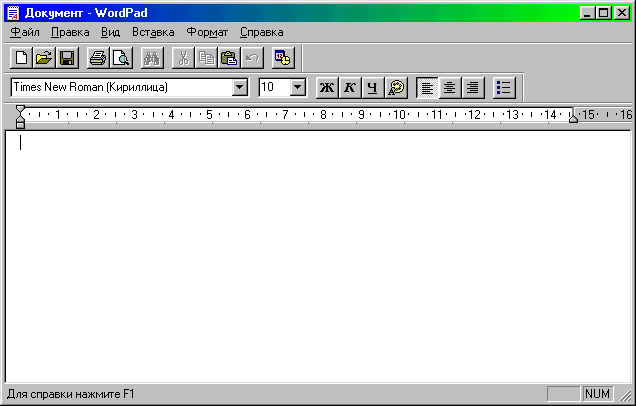Click the first-line indent marker on the ruler

tap(20, 109)
